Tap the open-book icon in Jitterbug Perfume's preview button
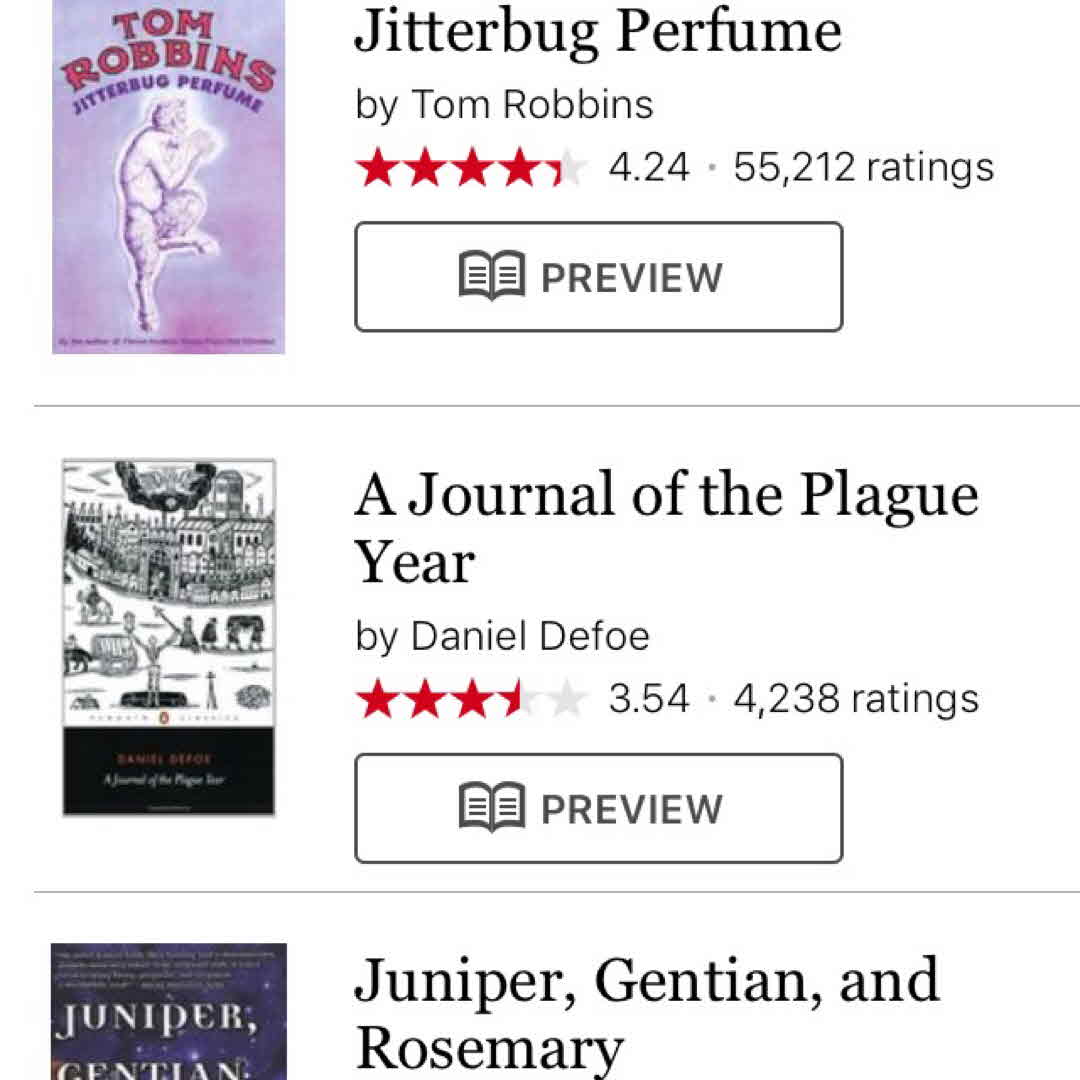 coord(492,275)
